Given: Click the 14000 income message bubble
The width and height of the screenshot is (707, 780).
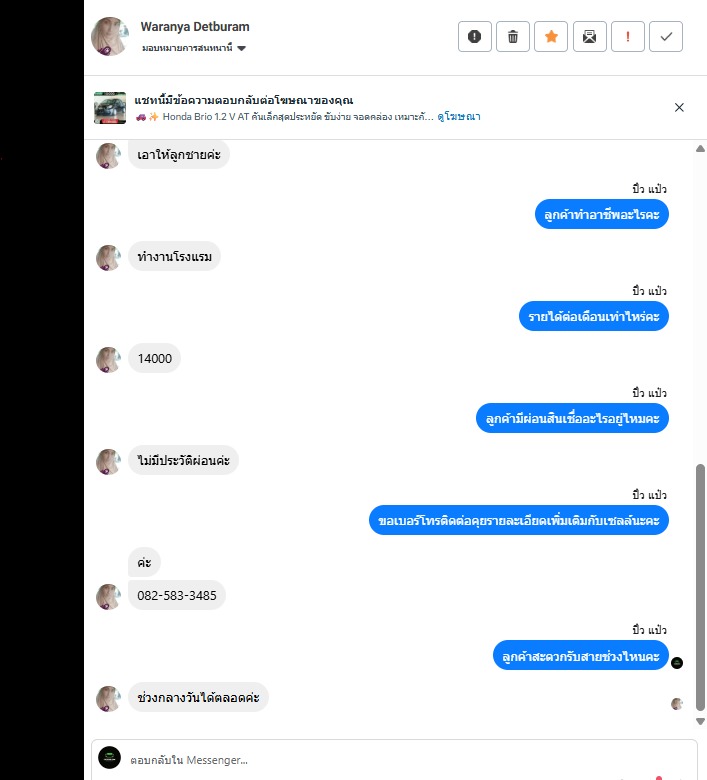Looking at the screenshot, I should pyautogui.click(x=155, y=358).
